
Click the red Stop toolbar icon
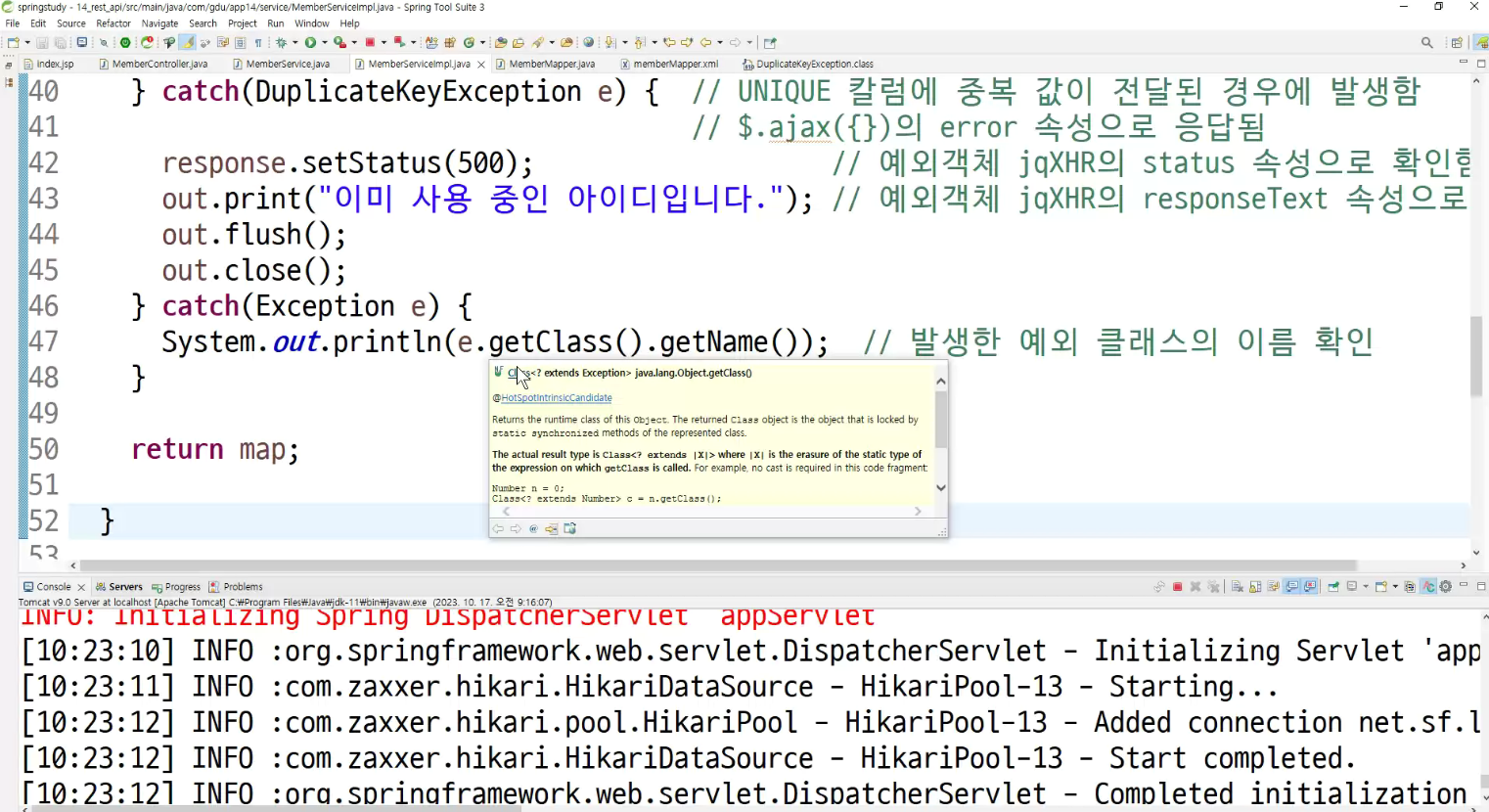click(369, 43)
